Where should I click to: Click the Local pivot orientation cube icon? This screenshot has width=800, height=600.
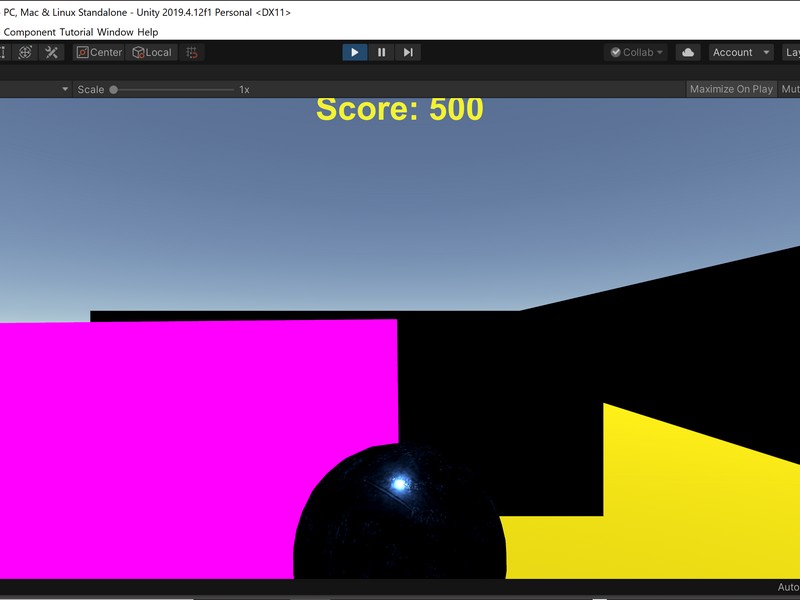[x=140, y=52]
